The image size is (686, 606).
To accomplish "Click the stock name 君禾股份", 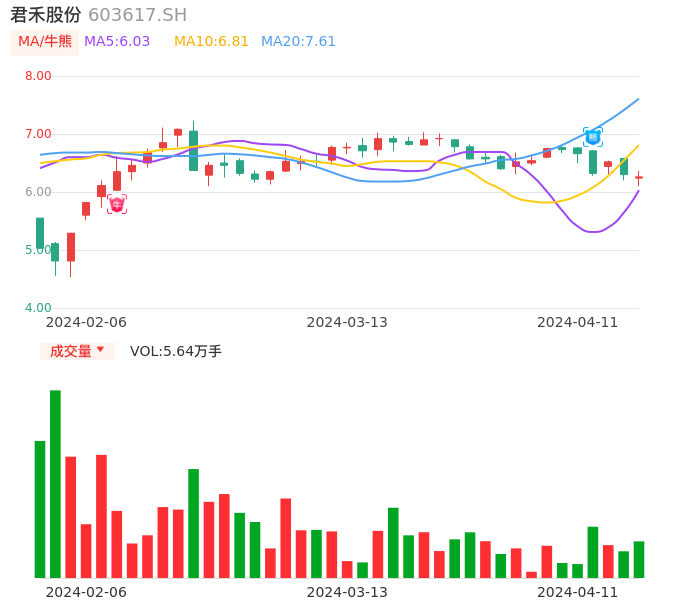I will click(45, 15).
